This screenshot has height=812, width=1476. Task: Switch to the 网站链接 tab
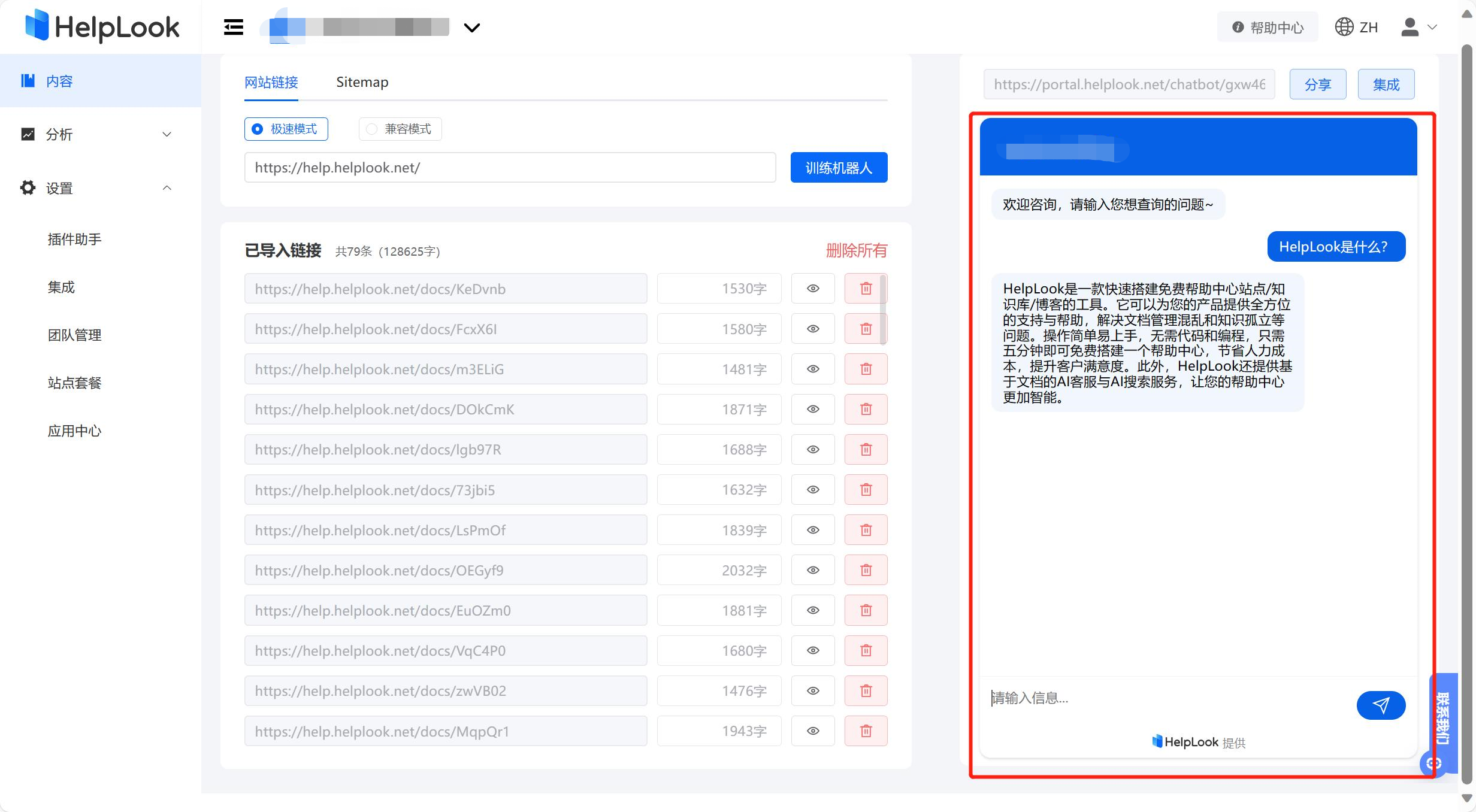(x=271, y=83)
